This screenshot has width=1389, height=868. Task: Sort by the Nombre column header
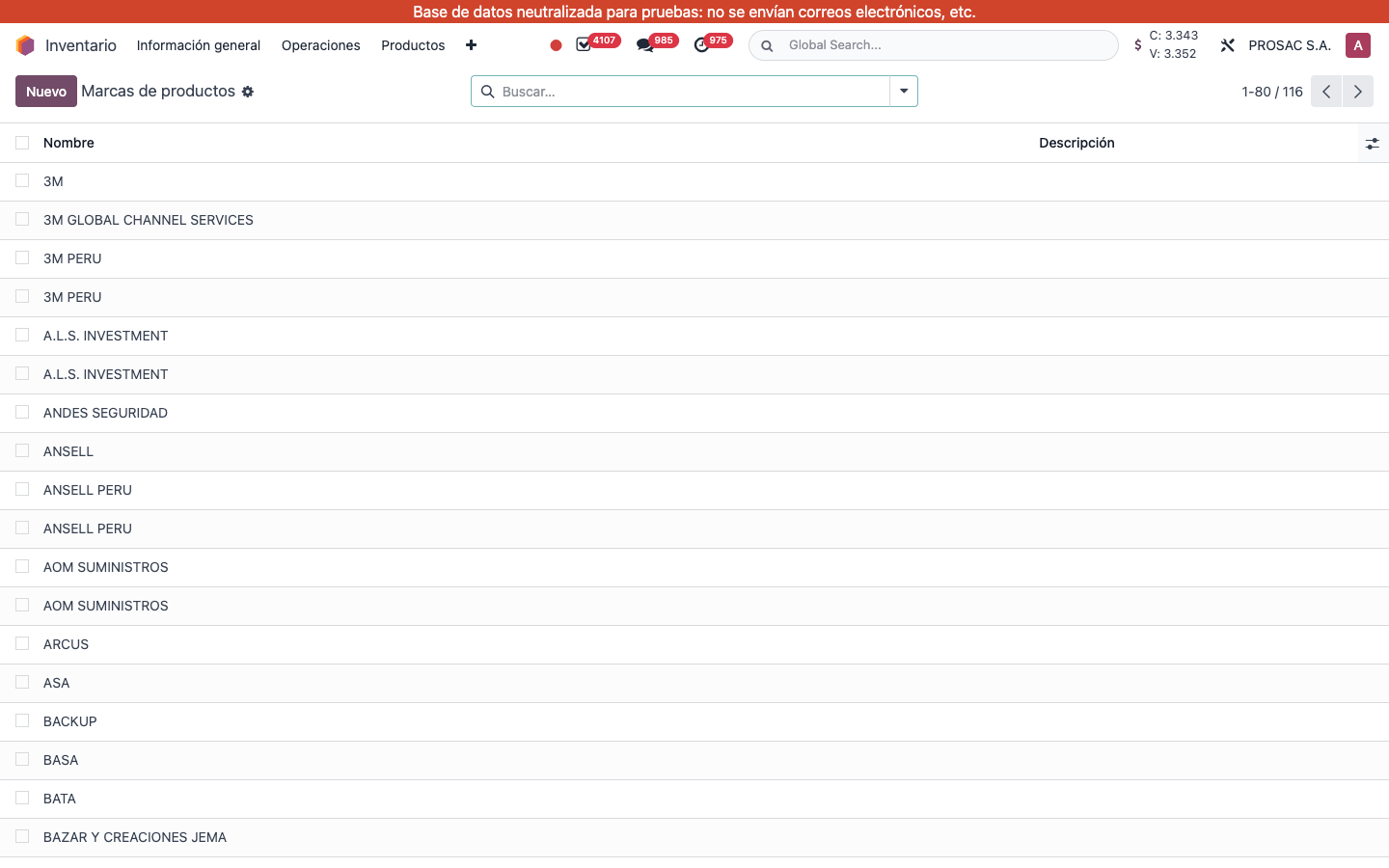click(68, 143)
